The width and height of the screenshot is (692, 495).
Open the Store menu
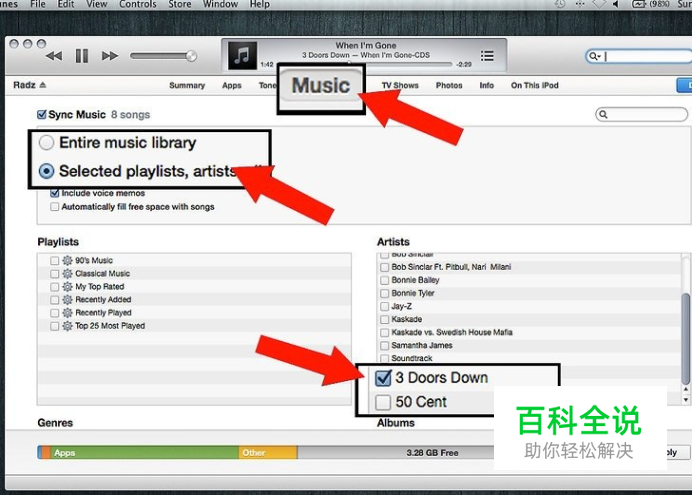180,4
